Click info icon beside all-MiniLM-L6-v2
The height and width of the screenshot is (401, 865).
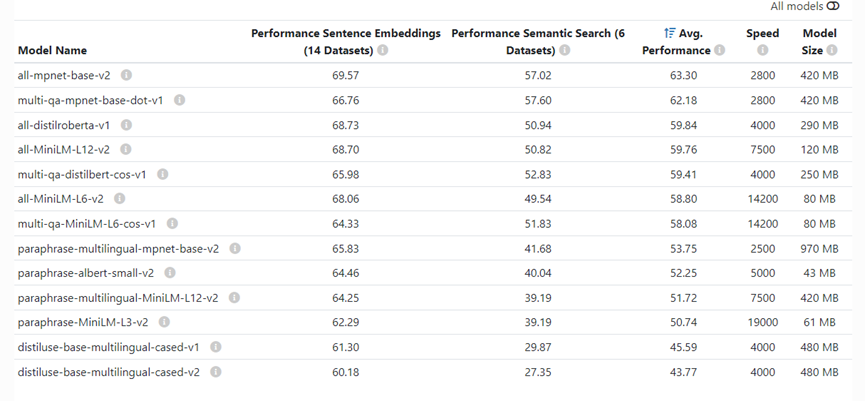pyautogui.click(x=119, y=199)
